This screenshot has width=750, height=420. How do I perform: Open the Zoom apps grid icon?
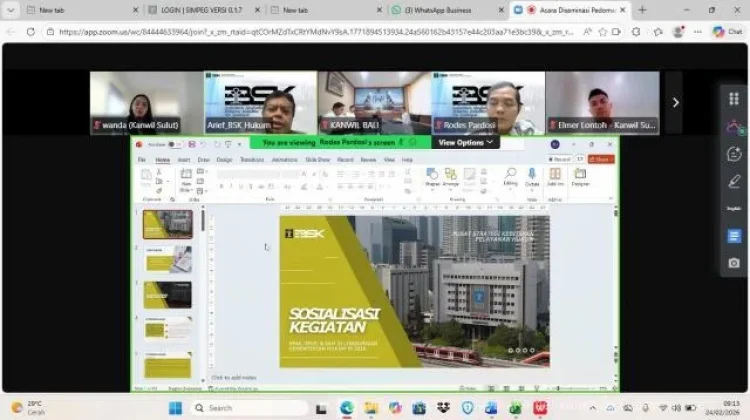pos(734,99)
